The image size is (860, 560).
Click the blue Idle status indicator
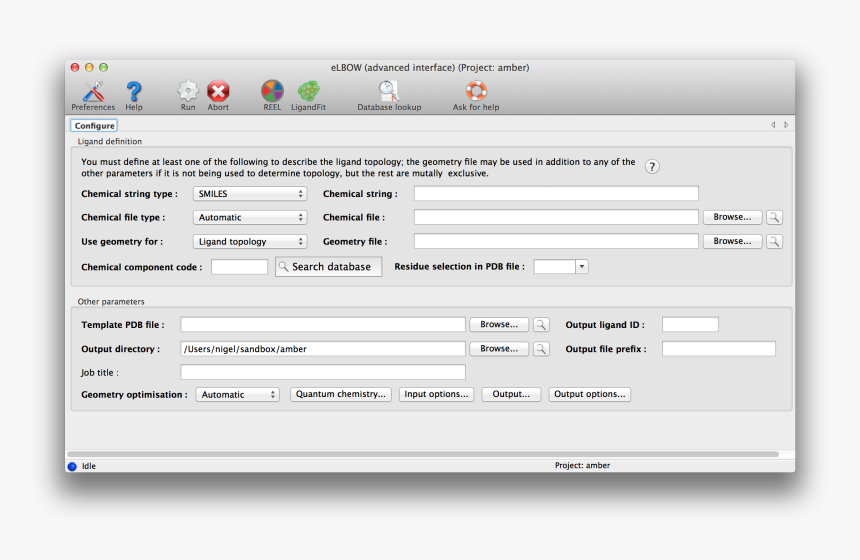coord(72,466)
